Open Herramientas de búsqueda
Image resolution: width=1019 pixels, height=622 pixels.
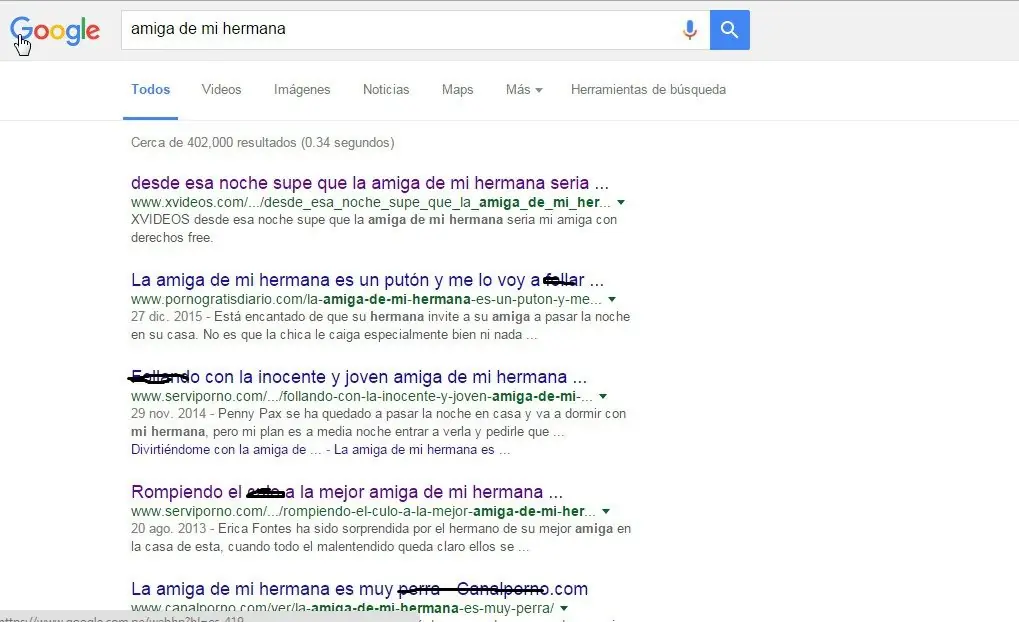tap(648, 90)
